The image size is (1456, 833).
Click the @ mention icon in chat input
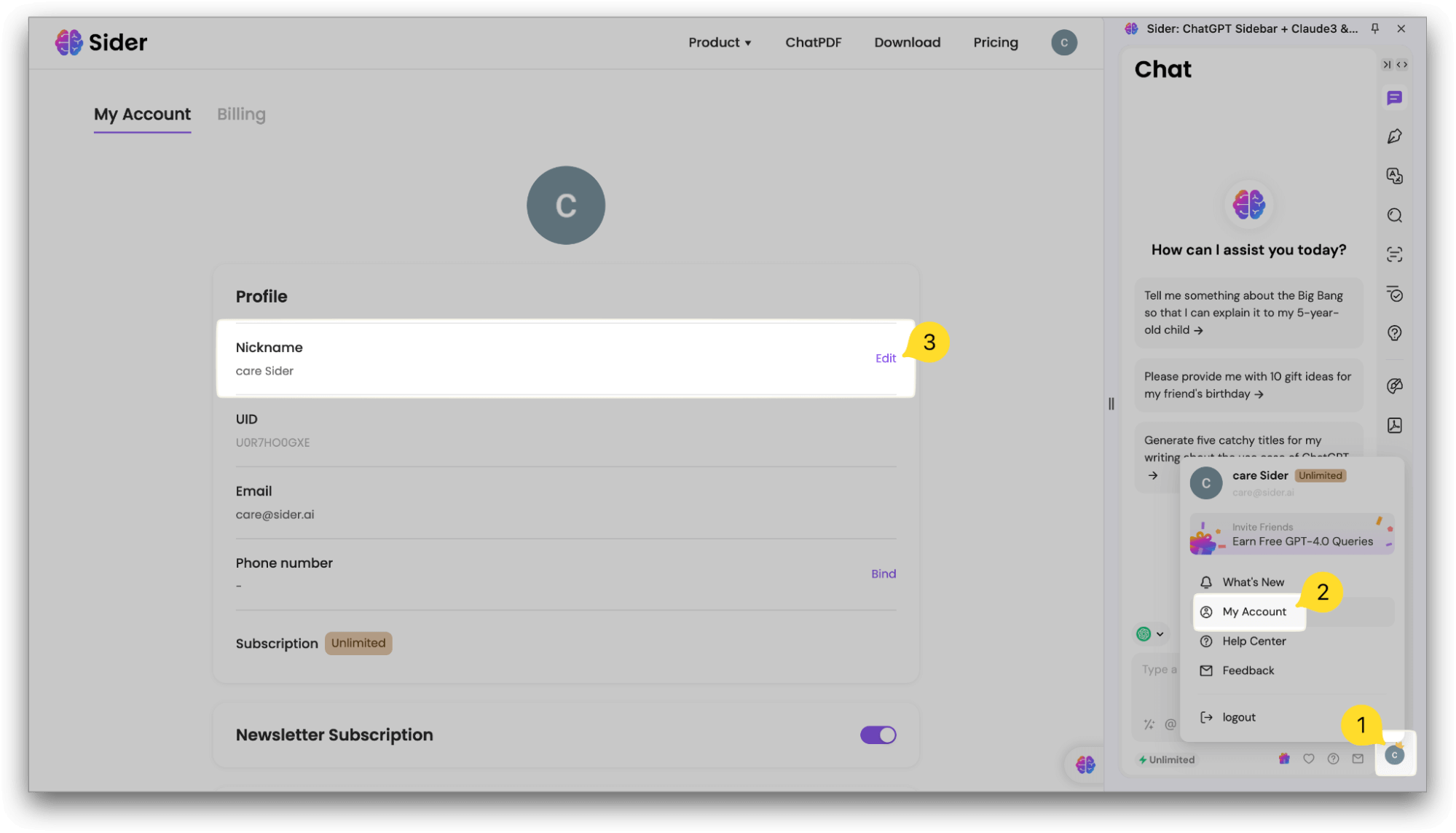[x=1170, y=724]
